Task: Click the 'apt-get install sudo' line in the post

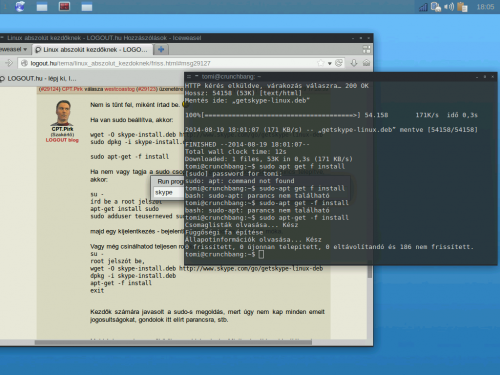Action: (124, 209)
